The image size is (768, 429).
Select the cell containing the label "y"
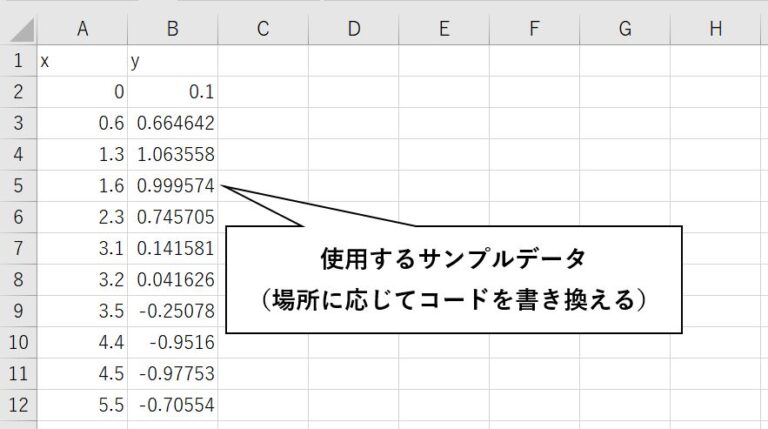tap(172, 61)
